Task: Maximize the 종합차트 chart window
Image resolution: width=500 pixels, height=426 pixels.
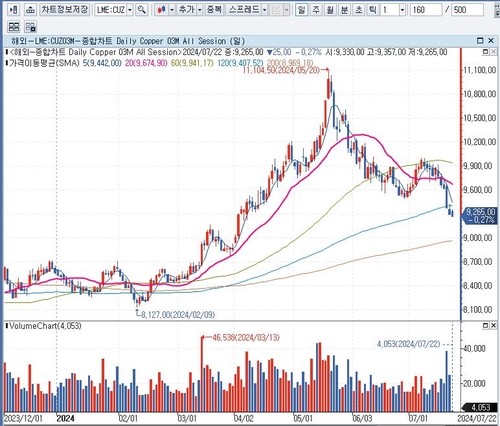Action: point(480,41)
